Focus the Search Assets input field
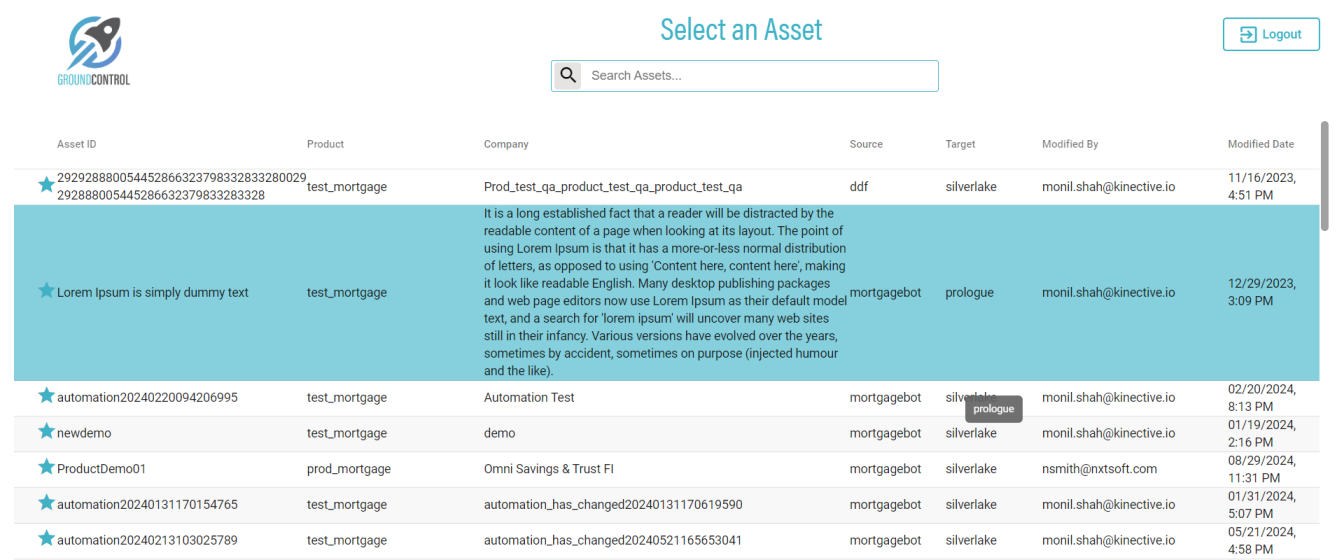Image resolution: width=1344 pixels, height=560 pixels. click(760, 76)
